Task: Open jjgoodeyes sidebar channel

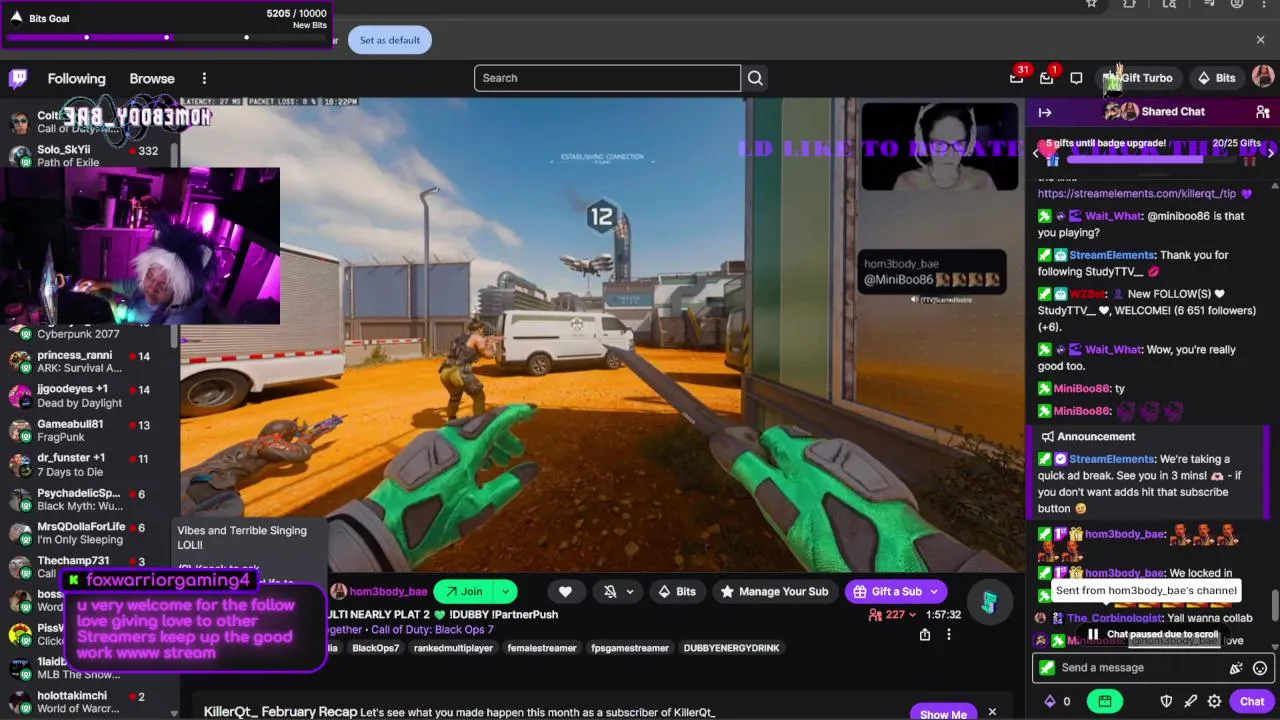Action: coord(88,396)
